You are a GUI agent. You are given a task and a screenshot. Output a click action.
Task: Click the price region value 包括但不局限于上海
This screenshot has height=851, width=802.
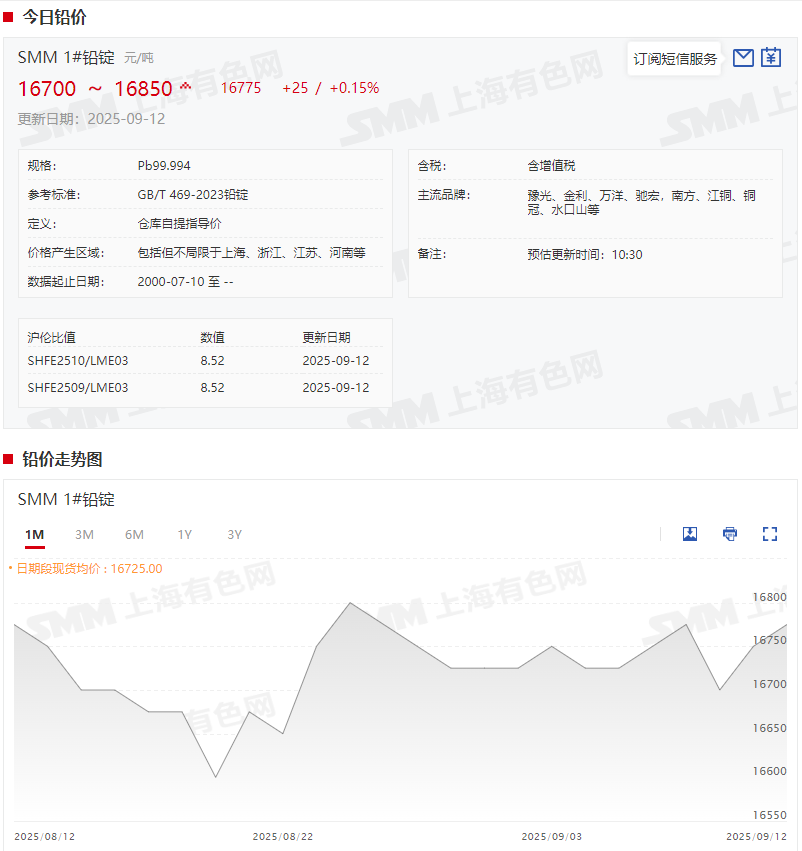pos(251,252)
